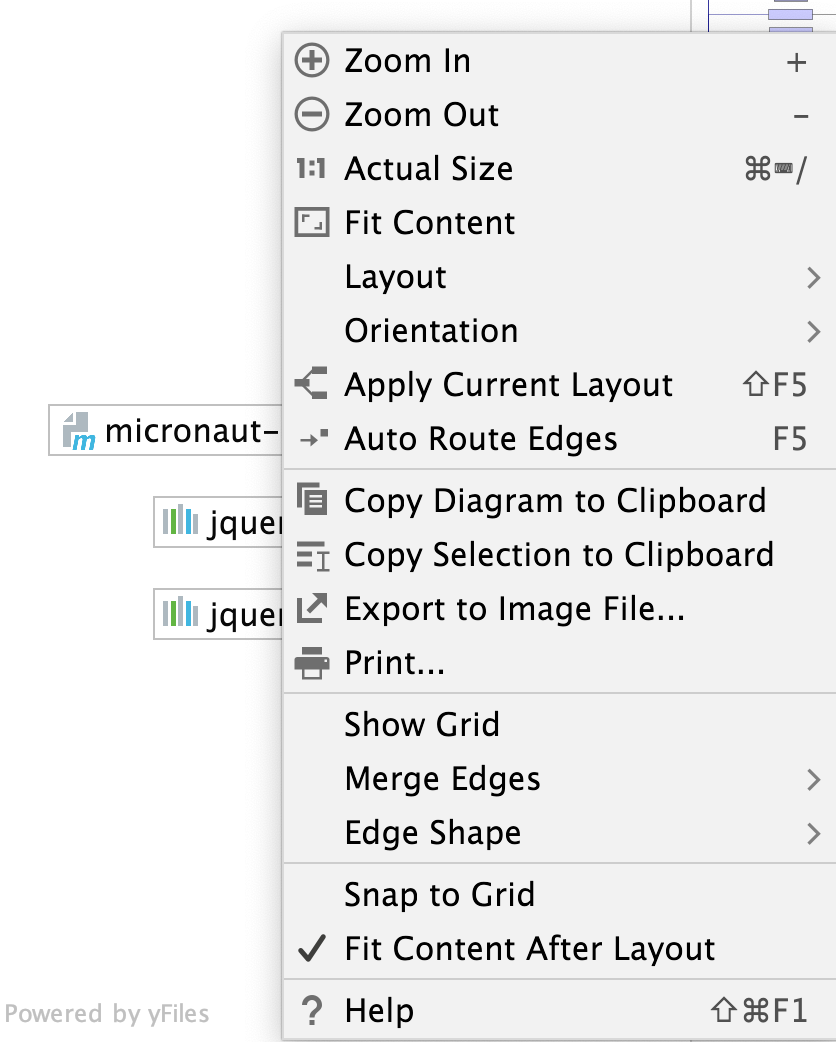The height and width of the screenshot is (1042, 836).
Task: Select the micronaut diagram node
Action: [165, 430]
